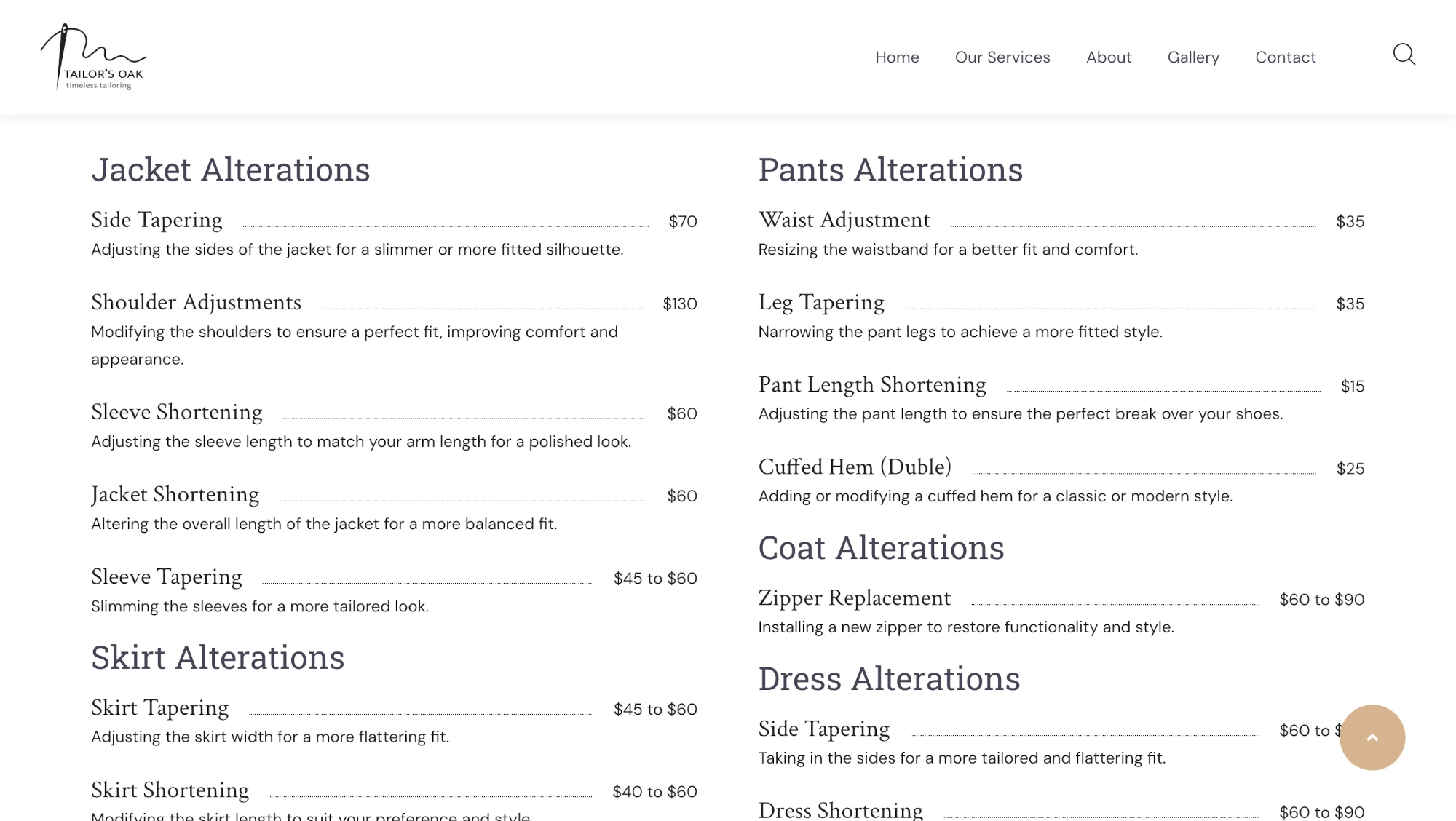Screen dimensions: 1456x821
Task: Click description 'Adjusting the sleeve length to match'
Action: pyautogui.click(x=361, y=442)
